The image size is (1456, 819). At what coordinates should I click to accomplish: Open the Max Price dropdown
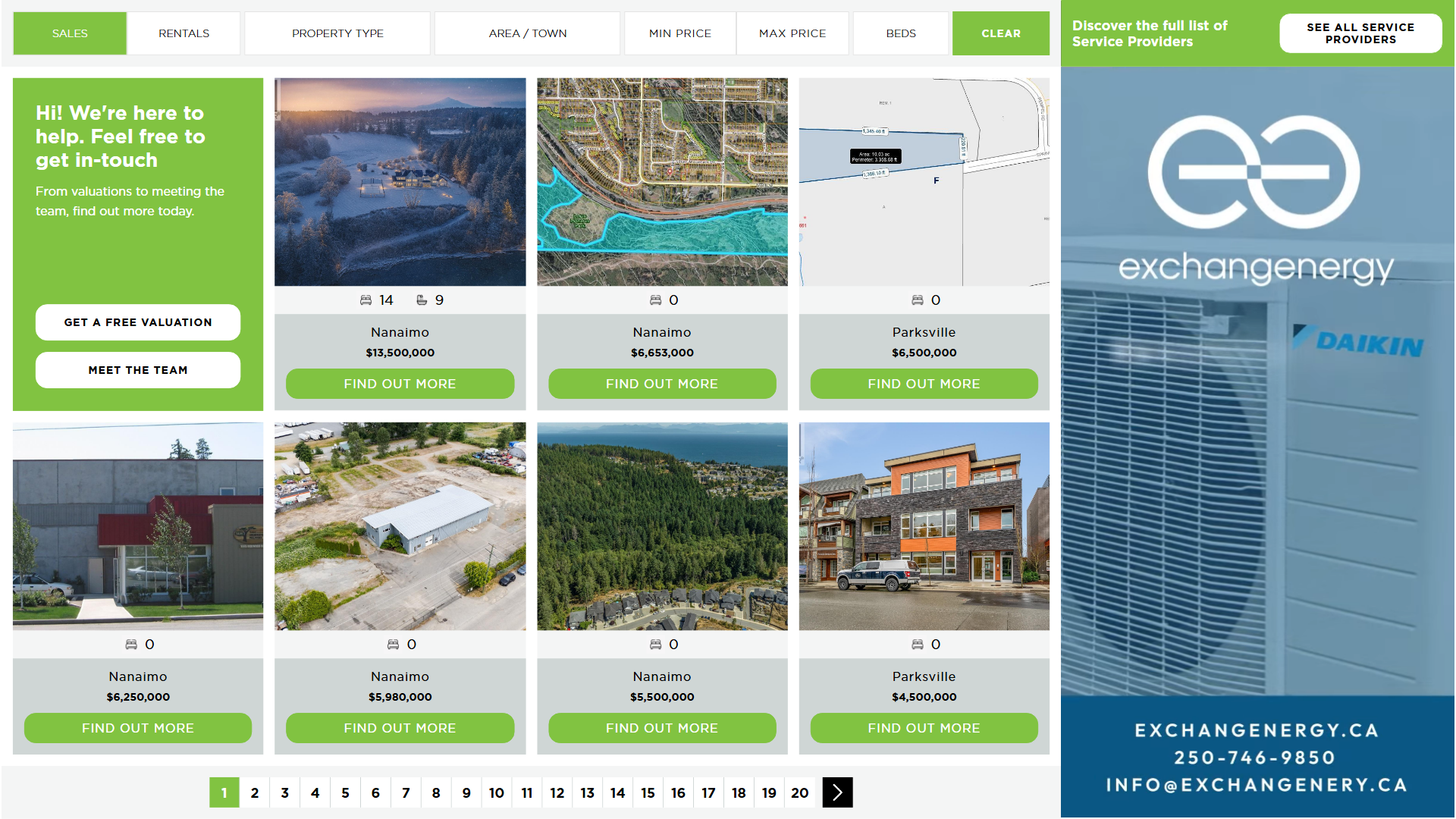792,33
